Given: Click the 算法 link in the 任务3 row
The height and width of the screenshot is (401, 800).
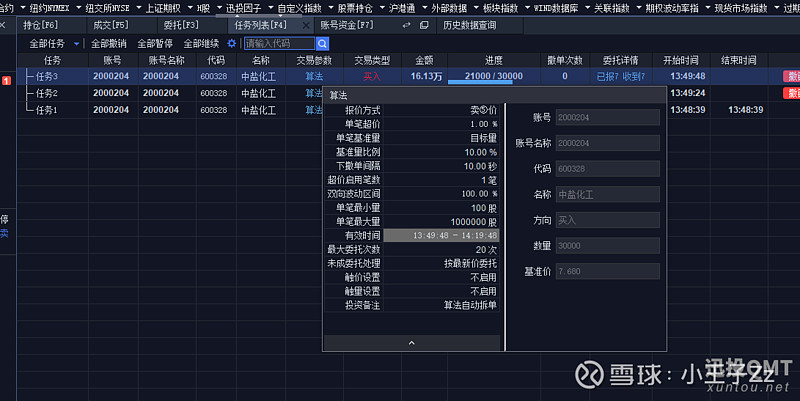Looking at the screenshot, I should pyautogui.click(x=314, y=77).
